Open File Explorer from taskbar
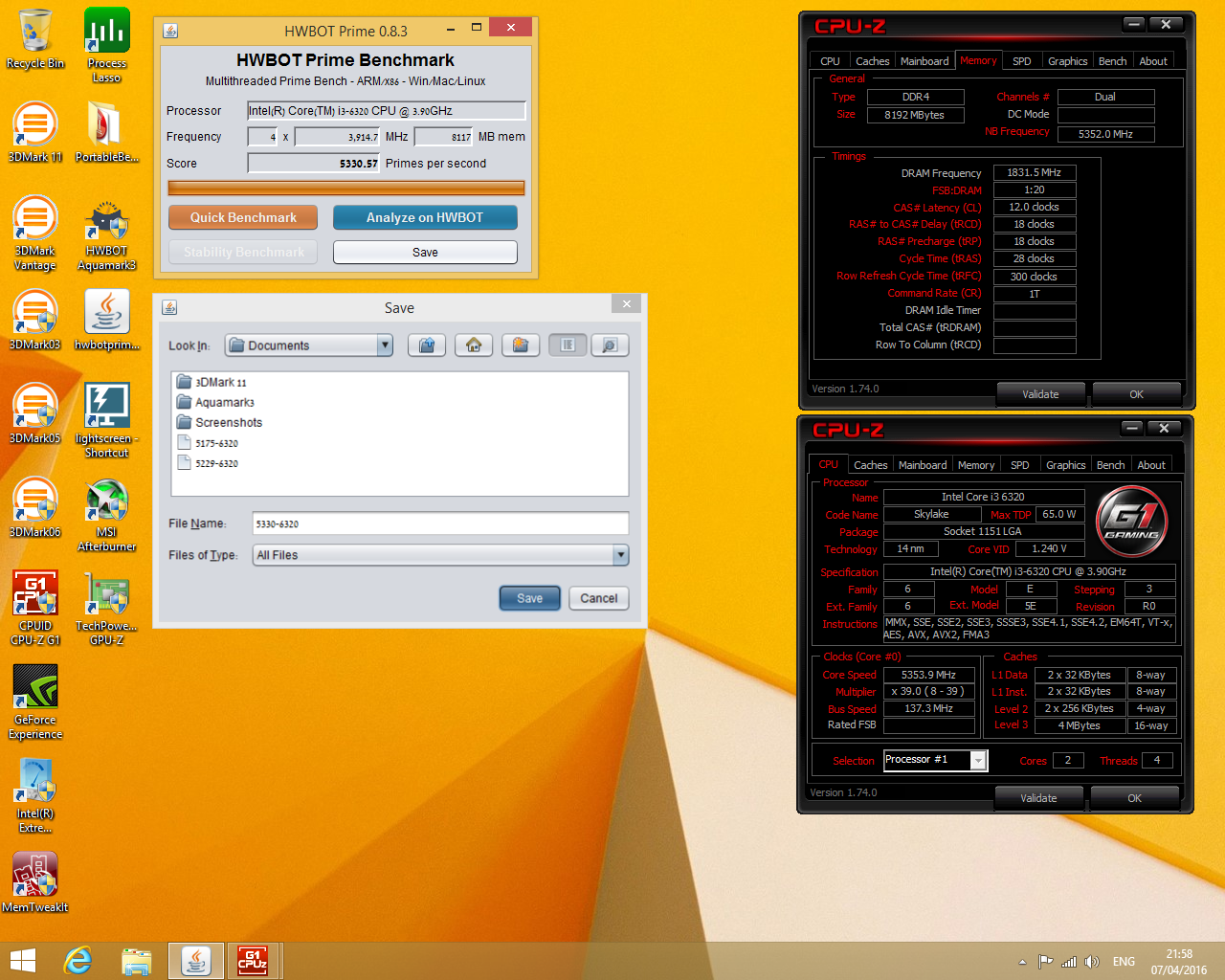Screen dimensions: 1225x980 tap(137, 961)
